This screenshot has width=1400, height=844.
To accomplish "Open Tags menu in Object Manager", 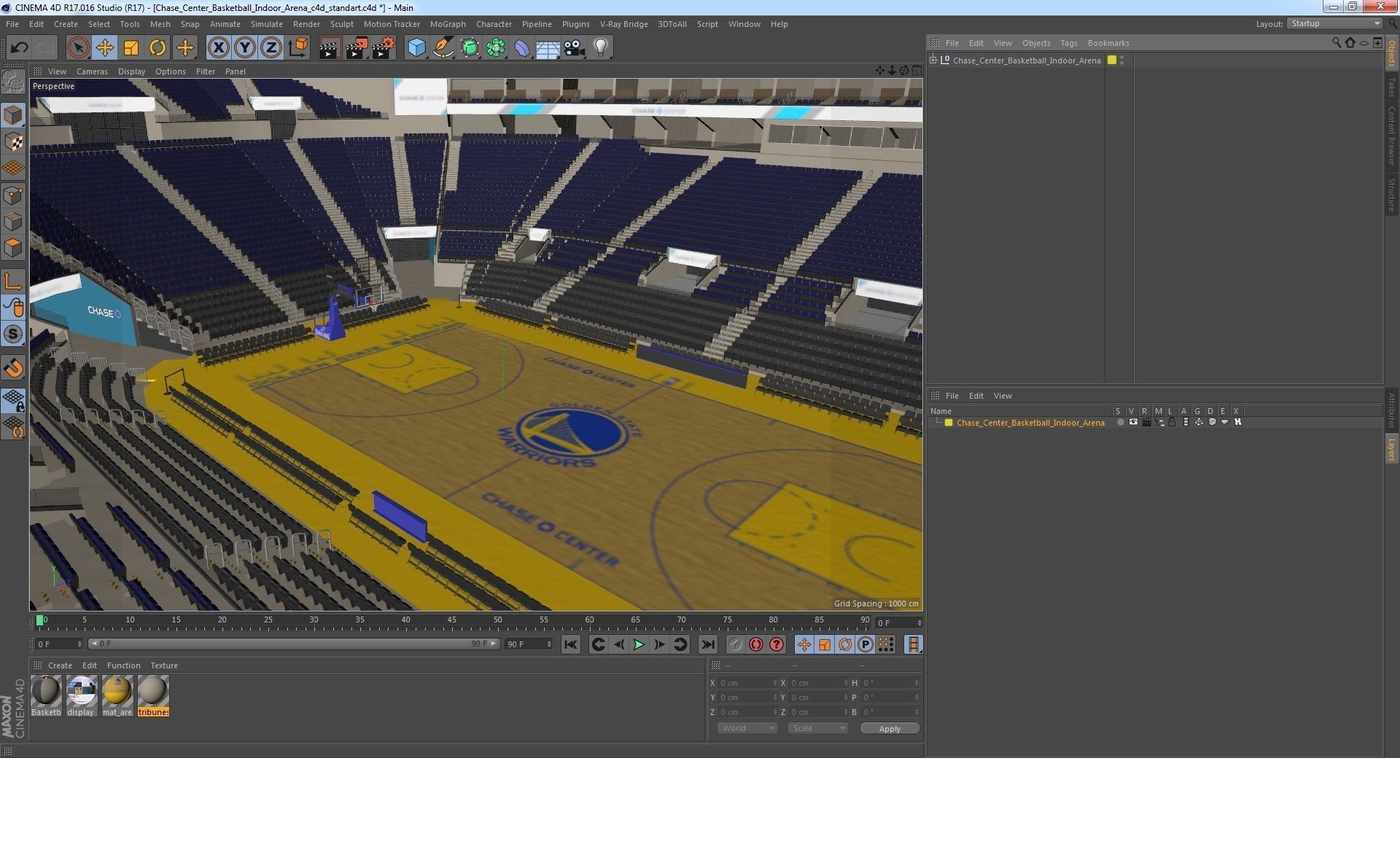I will pyautogui.click(x=1068, y=43).
